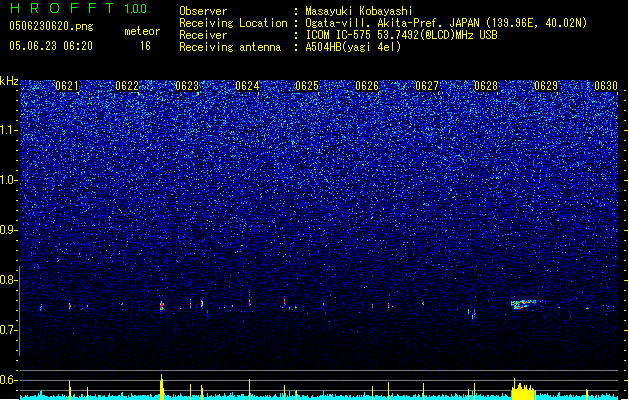Click the 0629 time marker
The image size is (629, 400).
tap(546, 86)
